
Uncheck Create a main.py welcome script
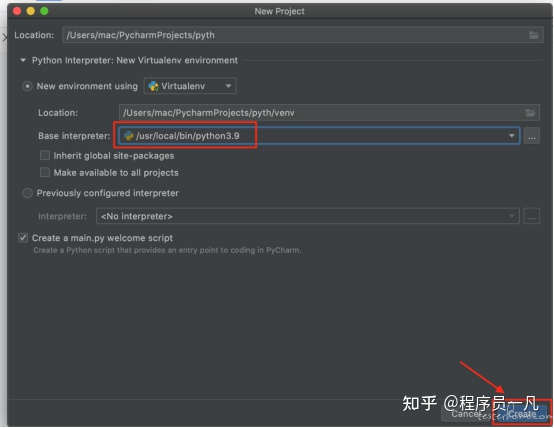(23, 238)
